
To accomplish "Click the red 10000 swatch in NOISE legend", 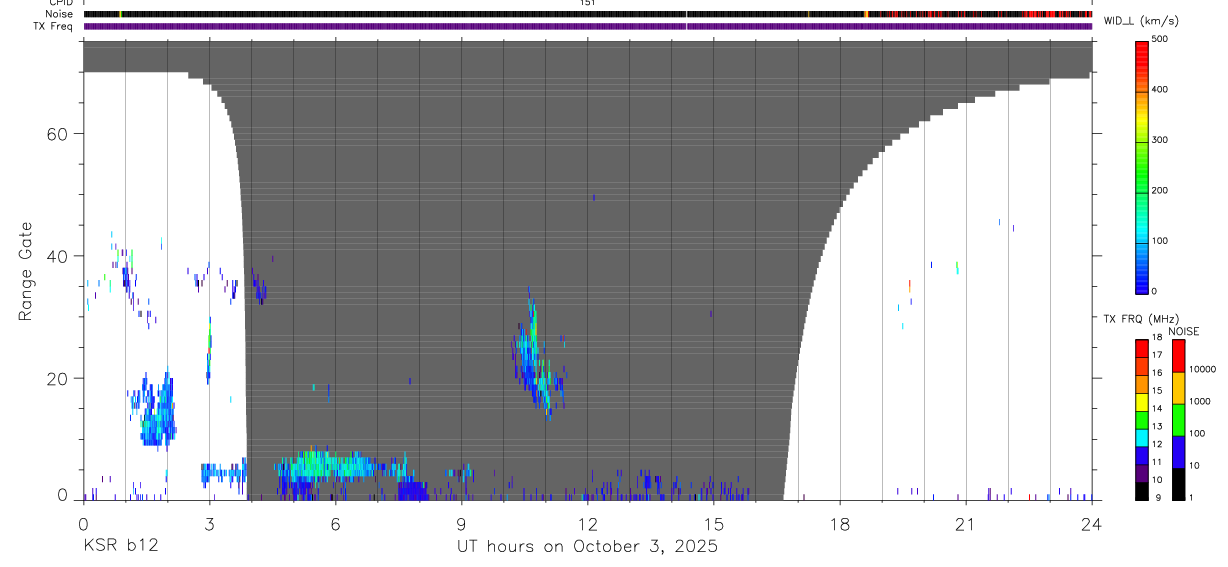I will click(1178, 356).
